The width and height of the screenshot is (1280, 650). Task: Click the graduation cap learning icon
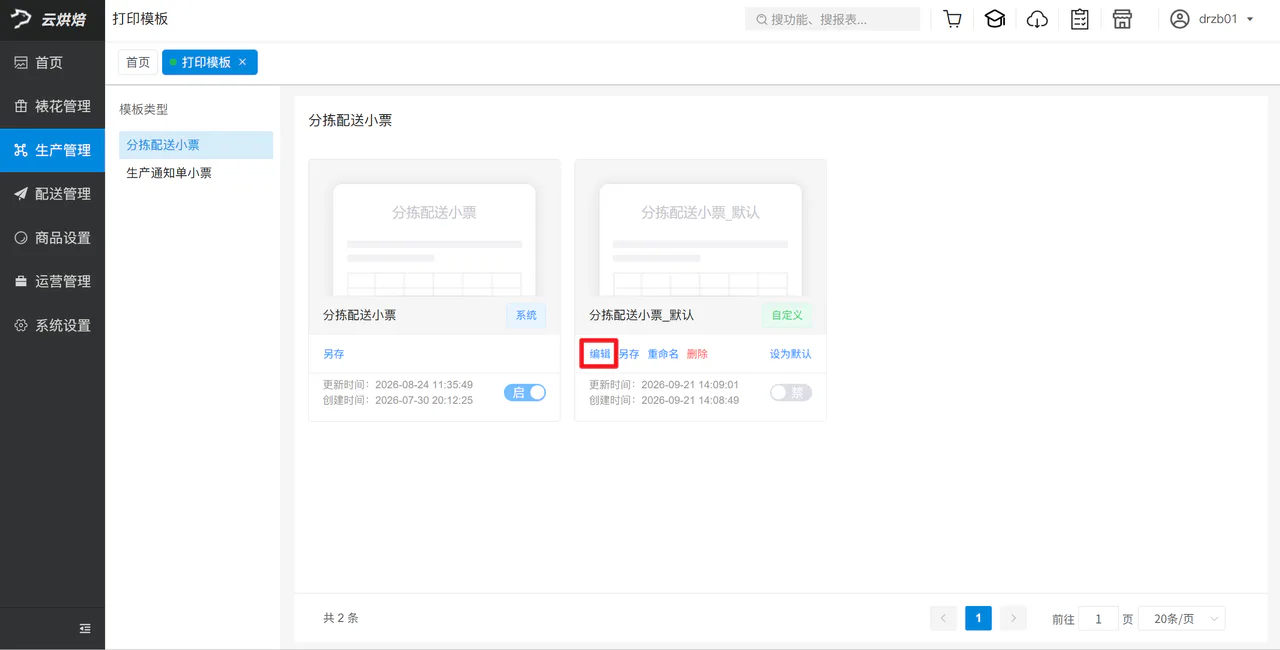[995, 19]
